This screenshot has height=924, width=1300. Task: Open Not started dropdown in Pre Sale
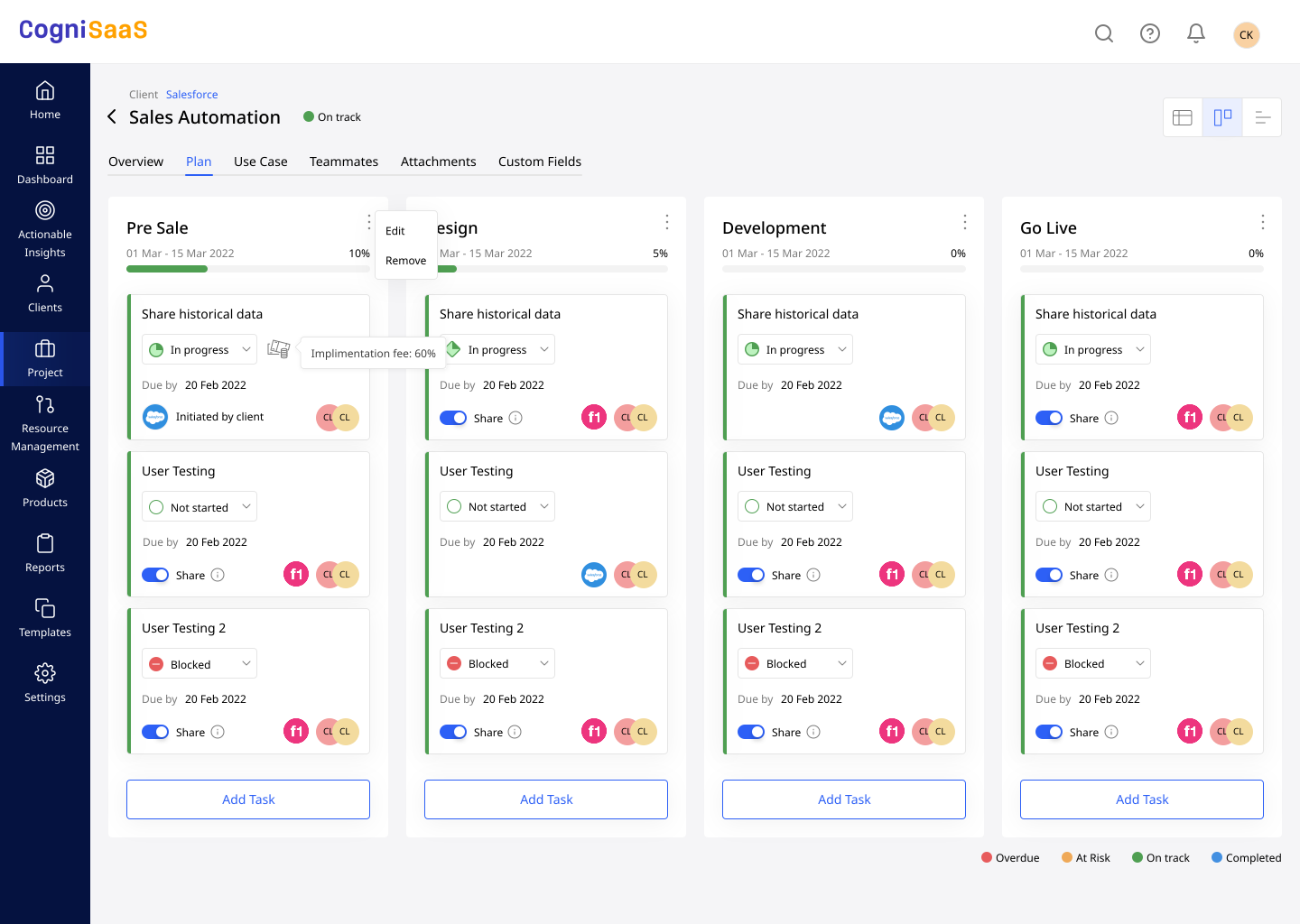200,506
